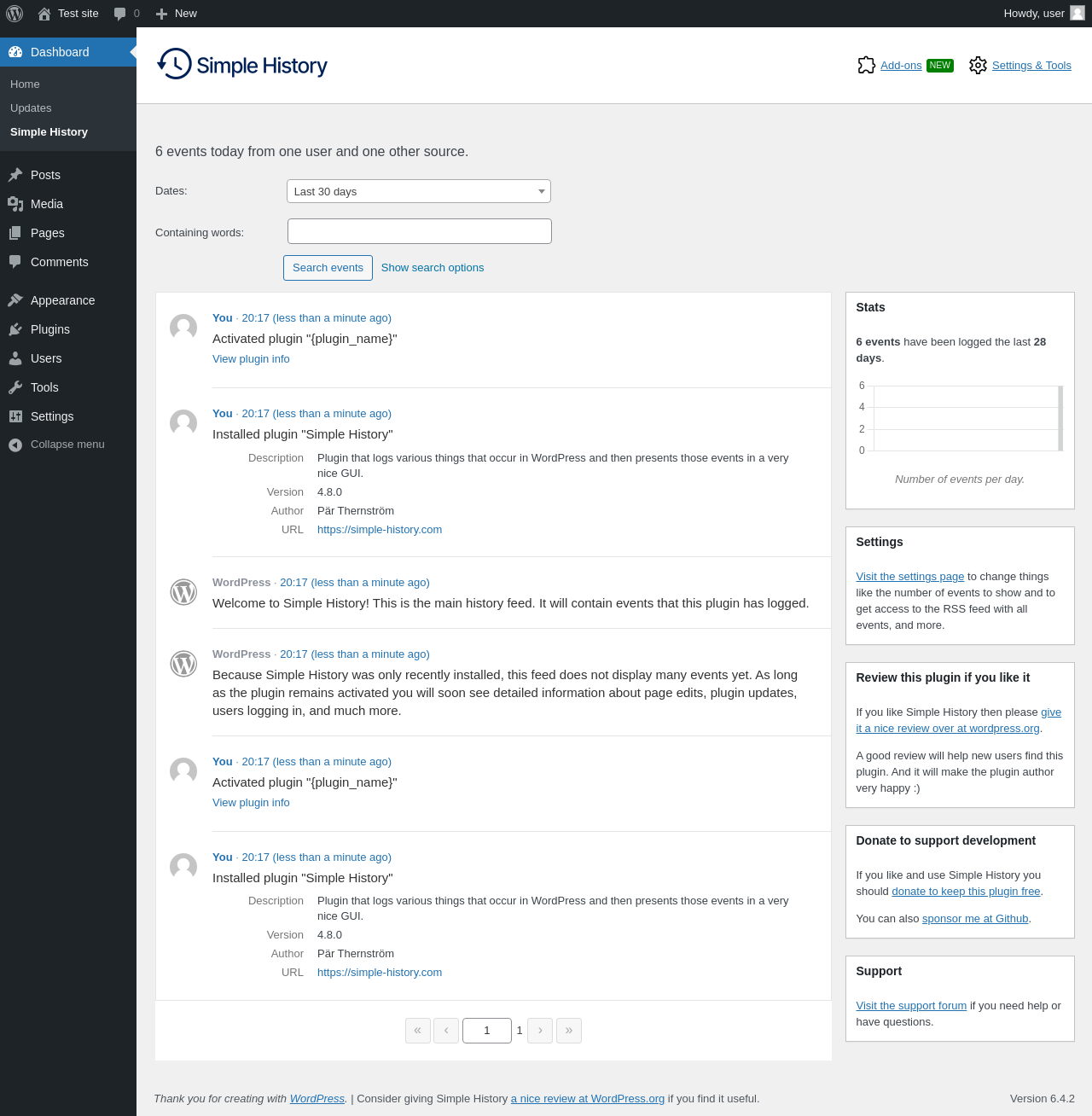Click the footer nice review at WordPress.org link
The image size is (1092, 1116).
588,1099
